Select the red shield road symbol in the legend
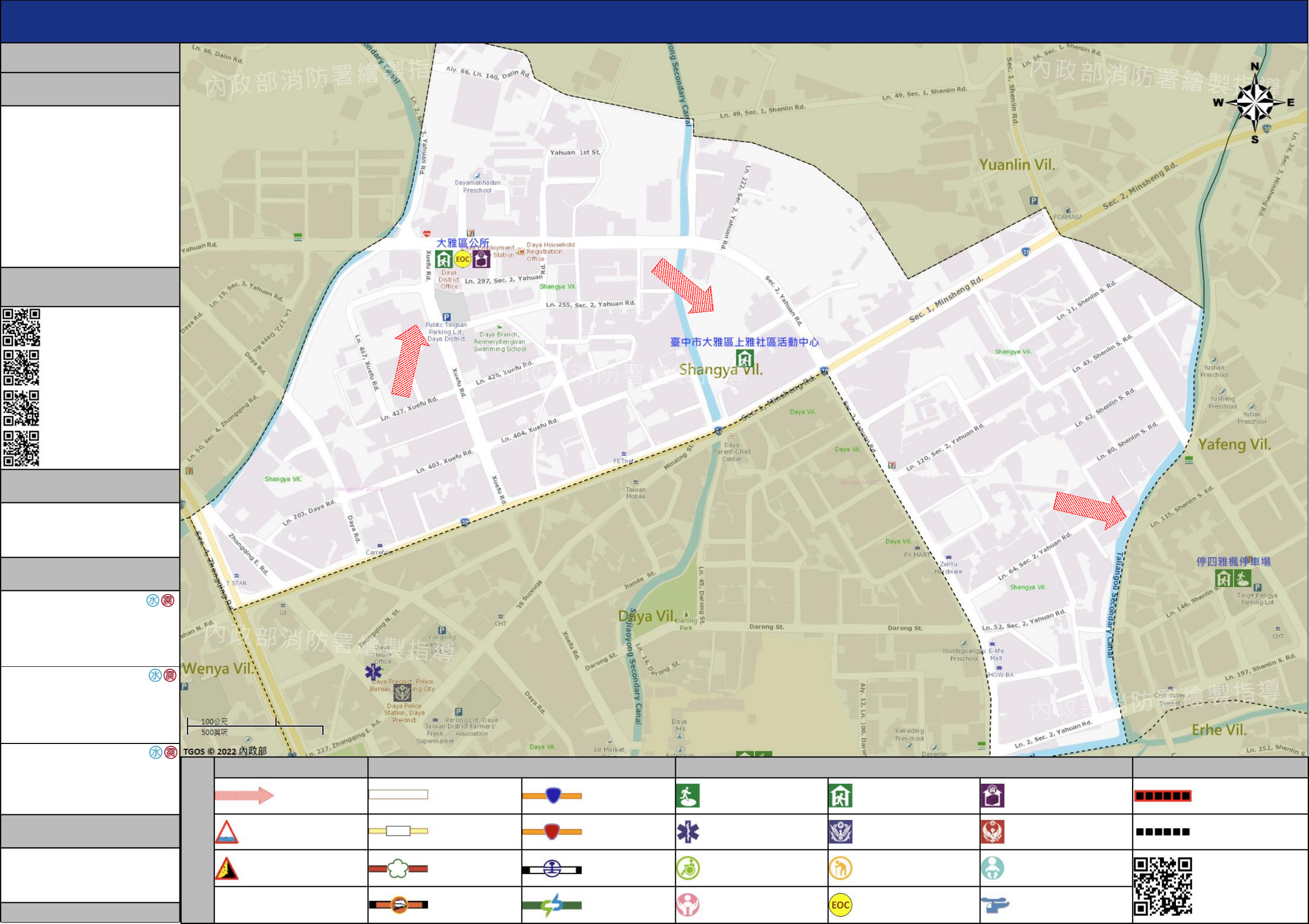This screenshot has height=924, width=1309. (552, 832)
